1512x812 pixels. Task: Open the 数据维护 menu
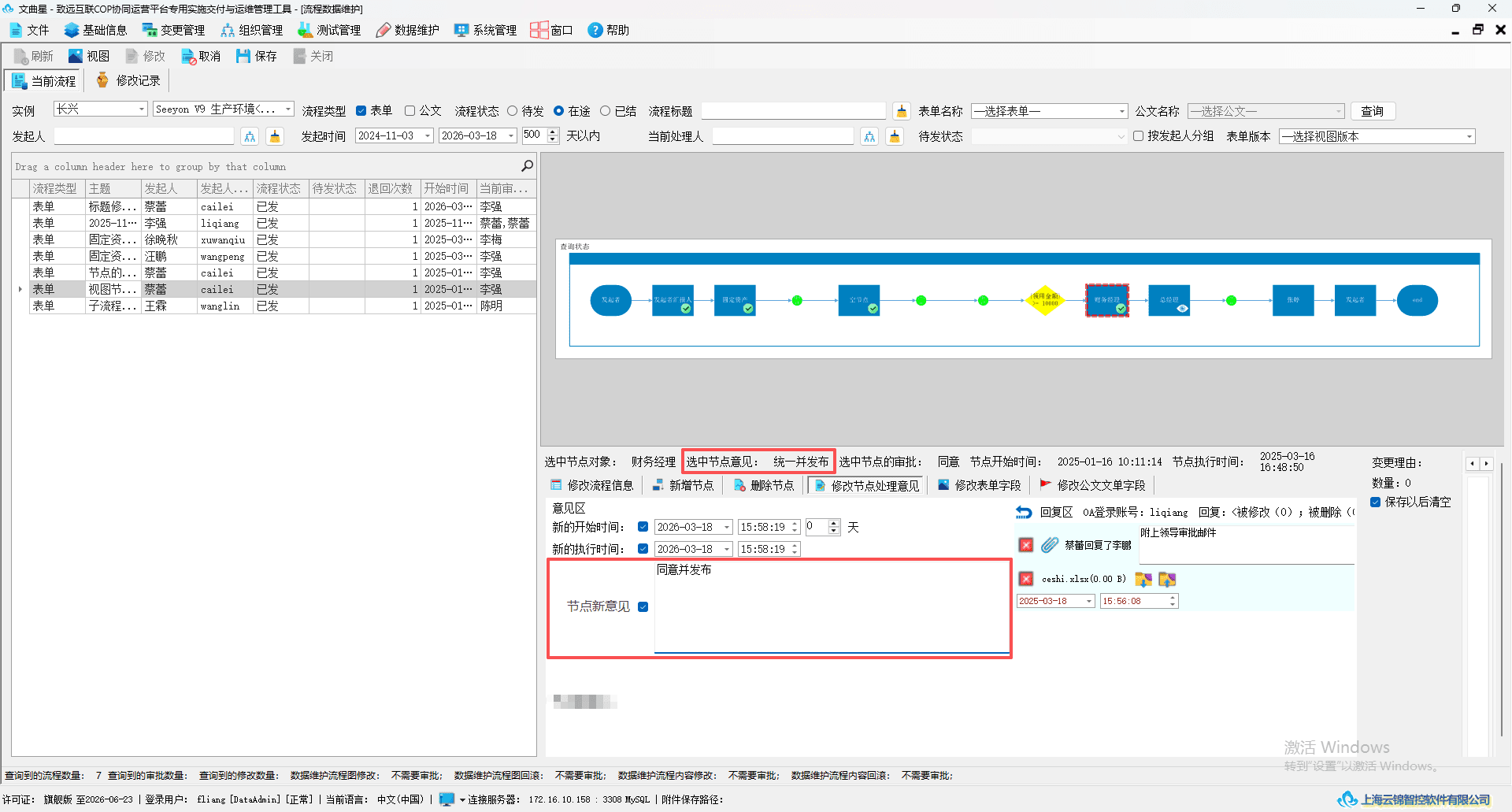click(407, 30)
